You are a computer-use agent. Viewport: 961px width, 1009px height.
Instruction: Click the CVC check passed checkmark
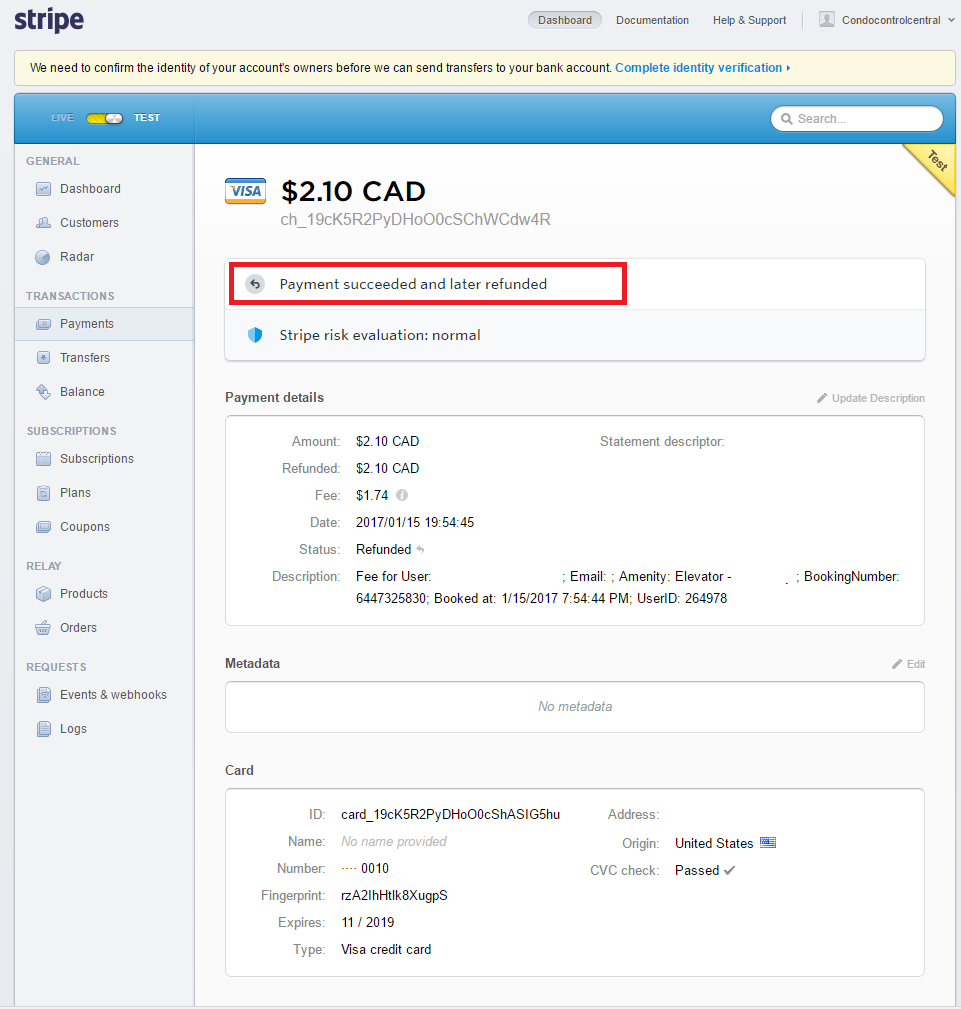point(729,870)
